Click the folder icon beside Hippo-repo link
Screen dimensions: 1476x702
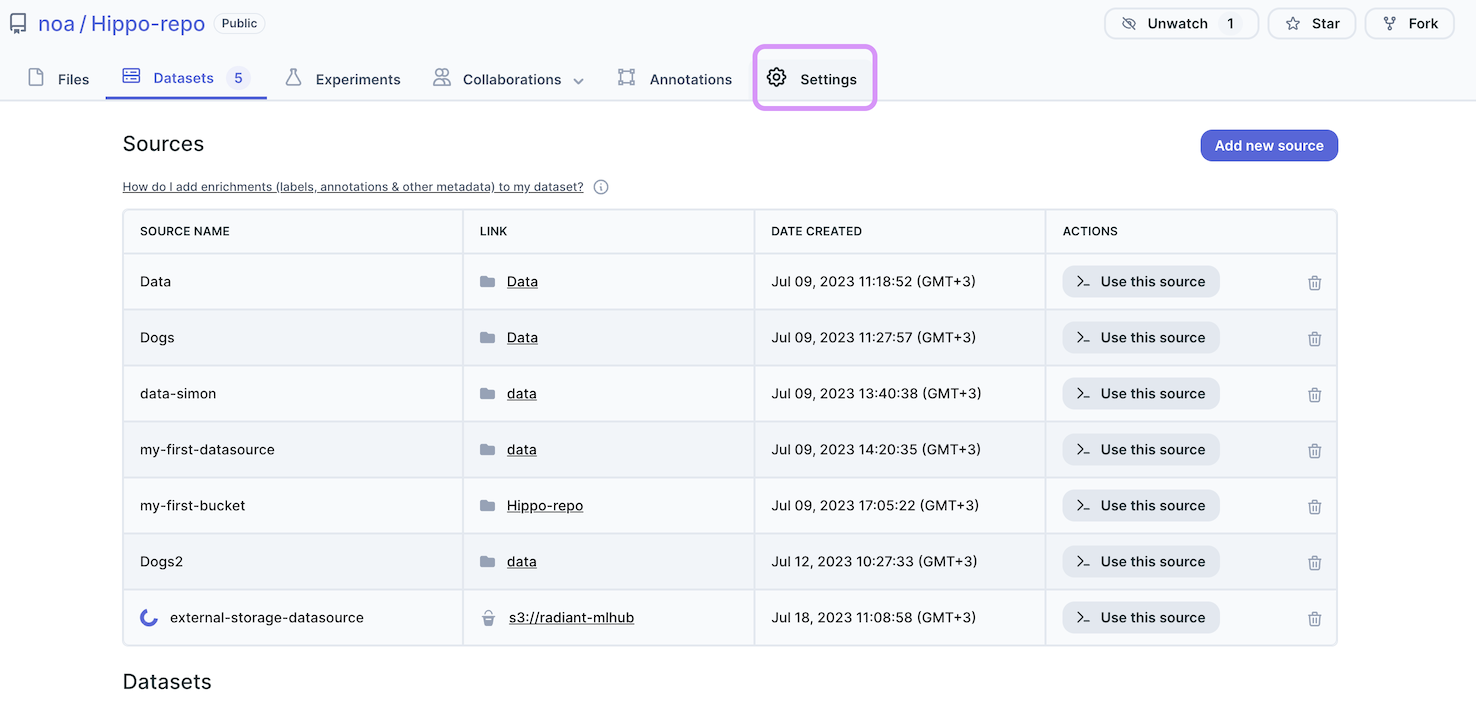click(488, 506)
